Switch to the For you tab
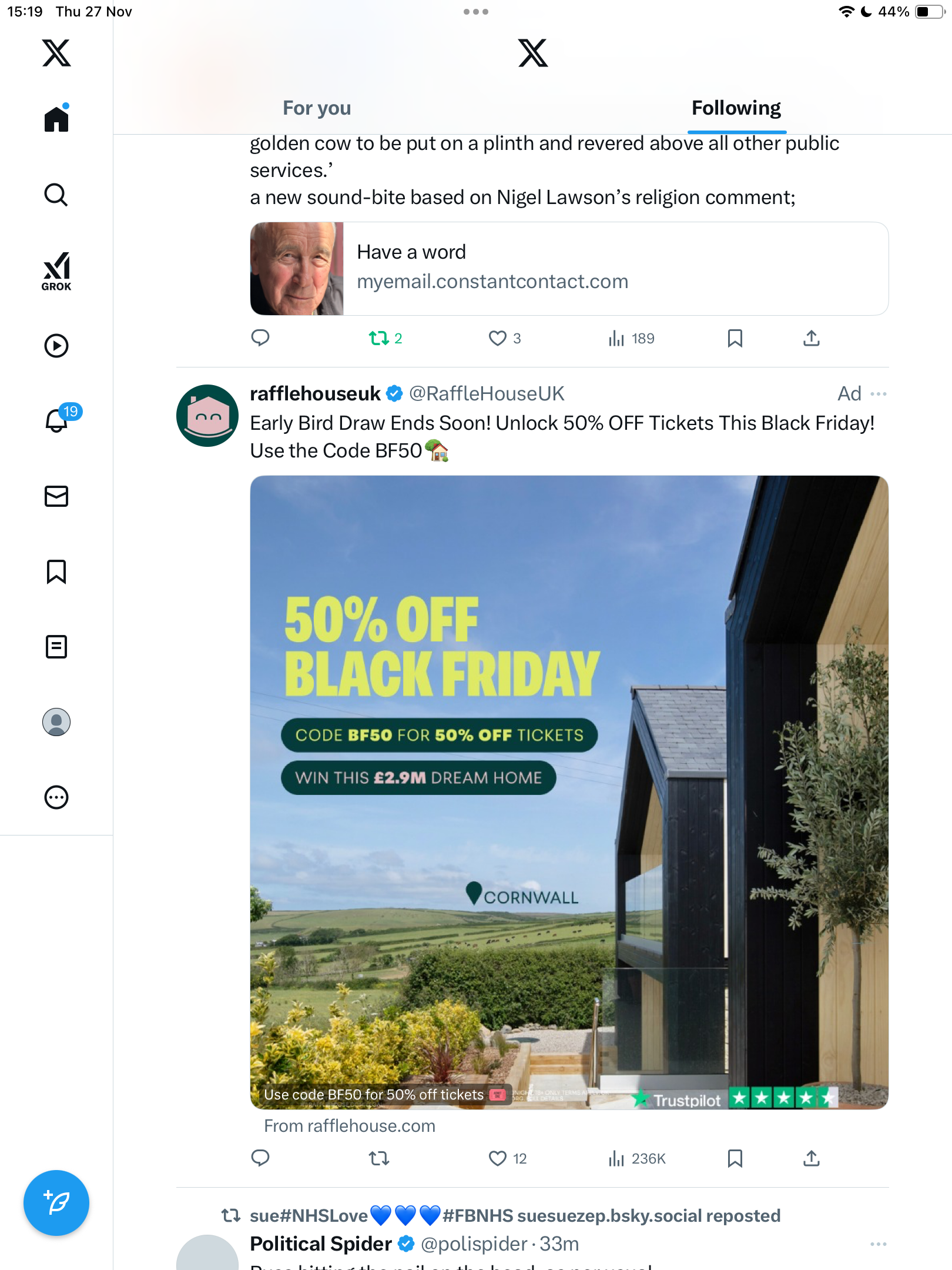The height and width of the screenshot is (1270, 952). (317, 108)
